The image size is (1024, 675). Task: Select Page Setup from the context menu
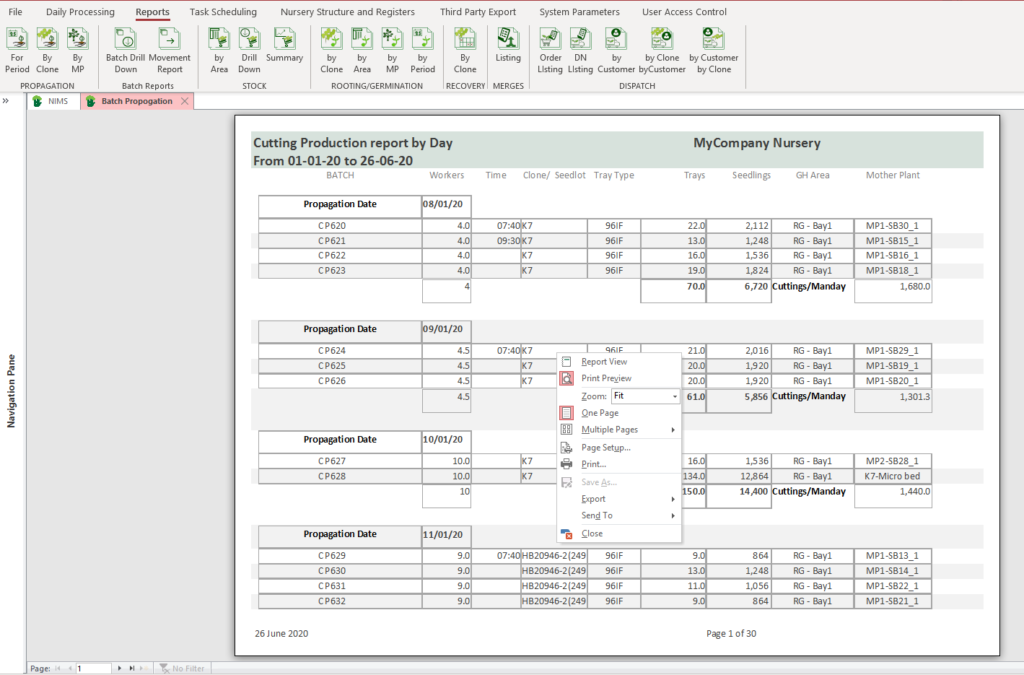[x=606, y=448]
